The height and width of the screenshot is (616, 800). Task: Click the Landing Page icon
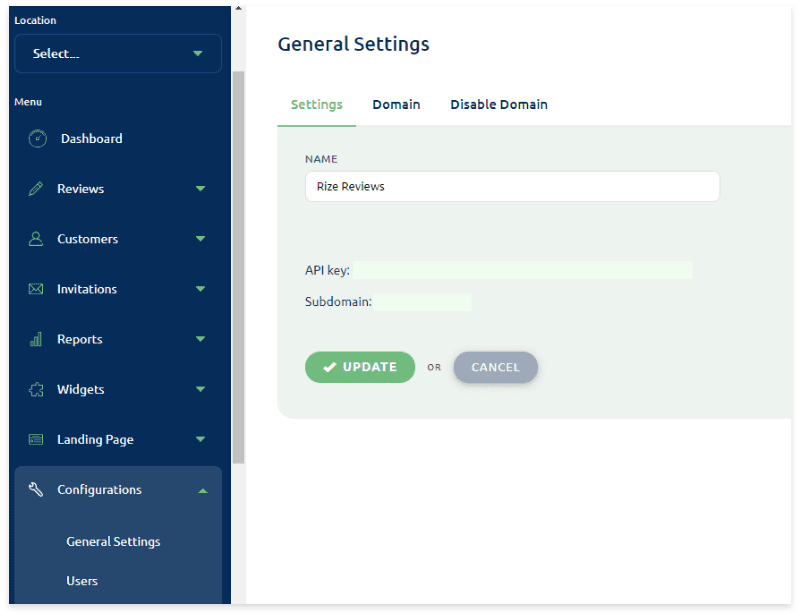point(36,439)
